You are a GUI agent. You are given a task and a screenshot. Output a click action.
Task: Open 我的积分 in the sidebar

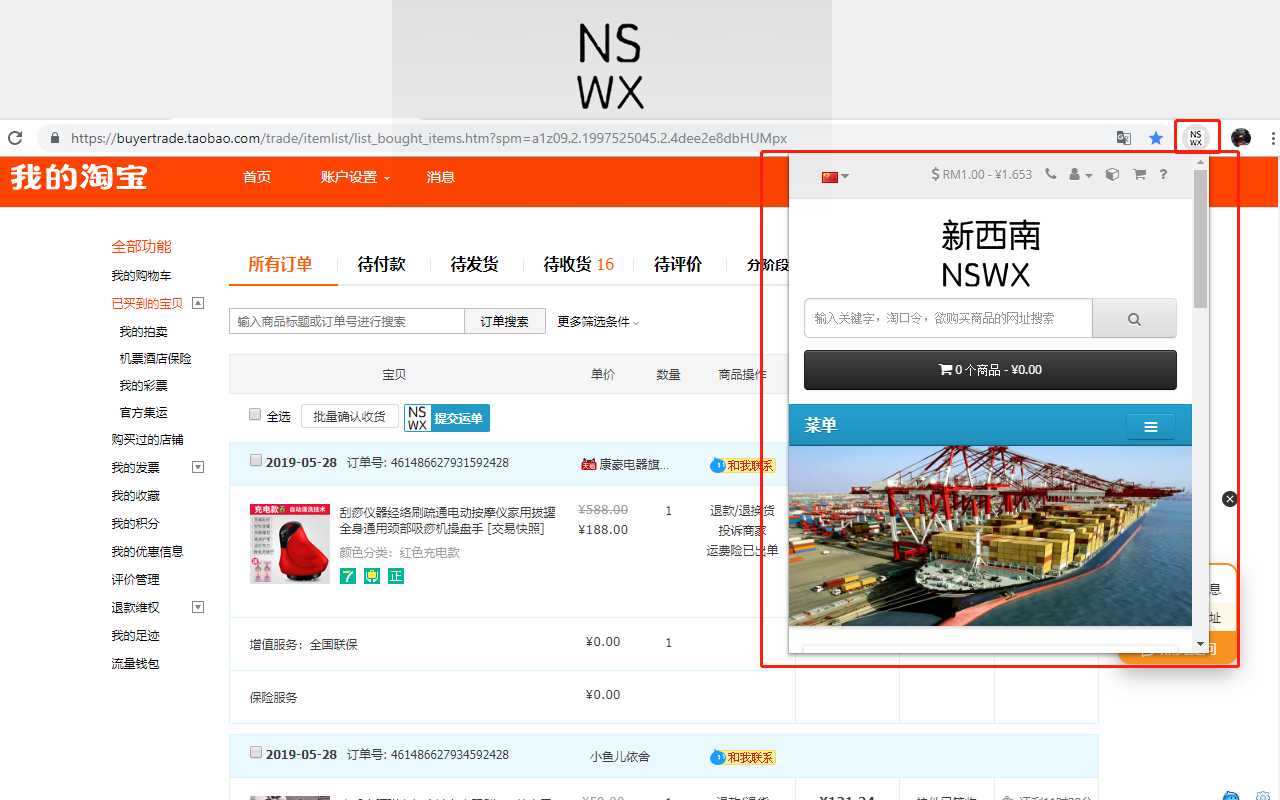pos(135,523)
